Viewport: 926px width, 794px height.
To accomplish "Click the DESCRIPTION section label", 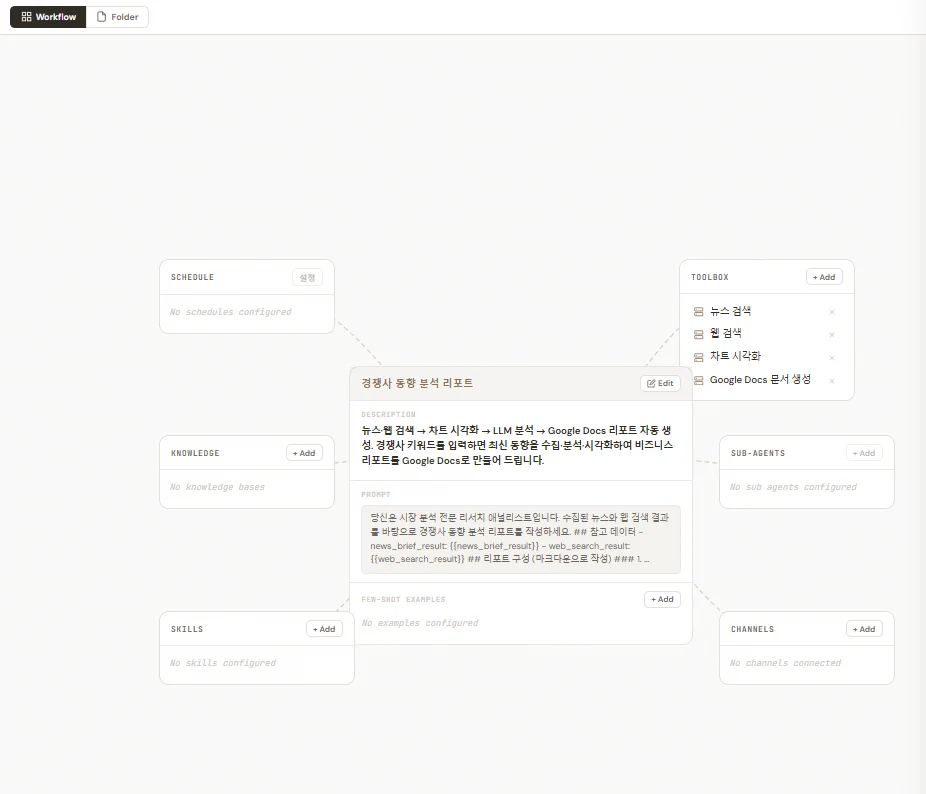I will [388, 414].
